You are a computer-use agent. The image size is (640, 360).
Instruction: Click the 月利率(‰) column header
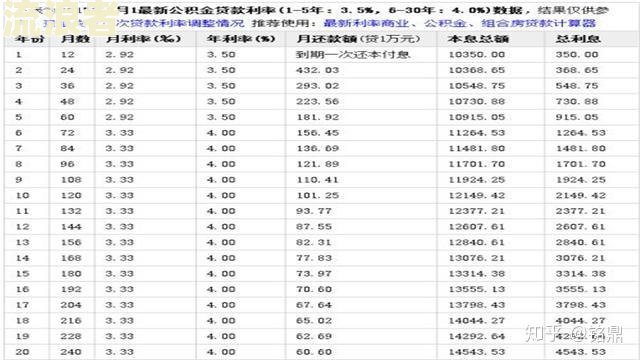point(143,40)
